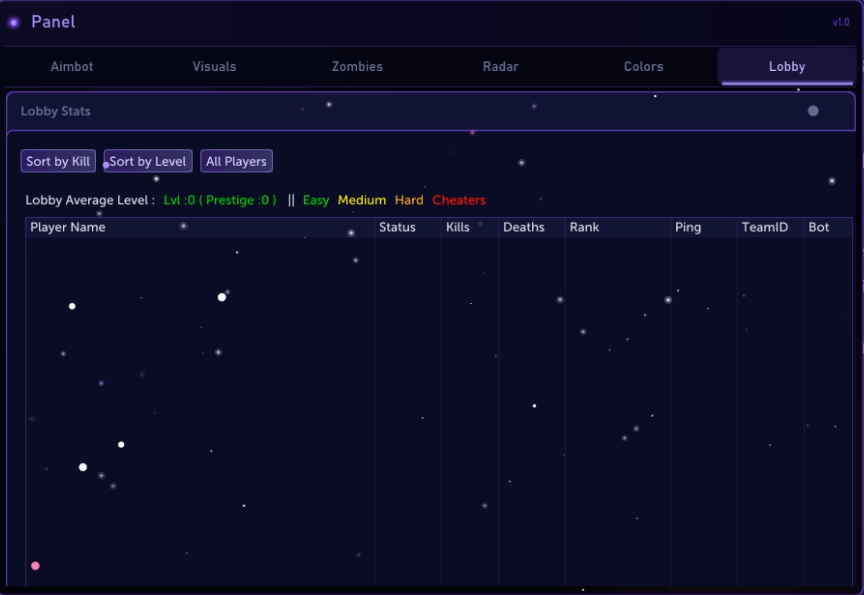Go to the Radar tab
The height and width of the screenshot is (595, 864).
(x=500, y=67)
